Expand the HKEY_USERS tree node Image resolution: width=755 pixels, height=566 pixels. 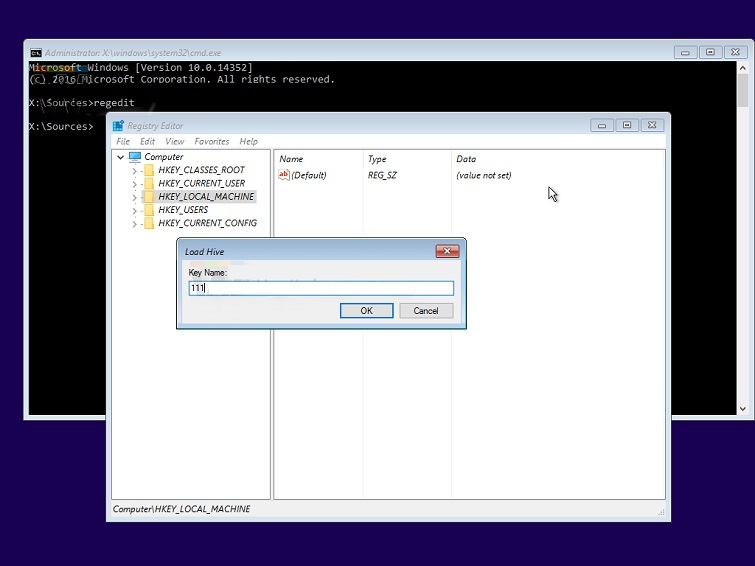coord(135,210)
